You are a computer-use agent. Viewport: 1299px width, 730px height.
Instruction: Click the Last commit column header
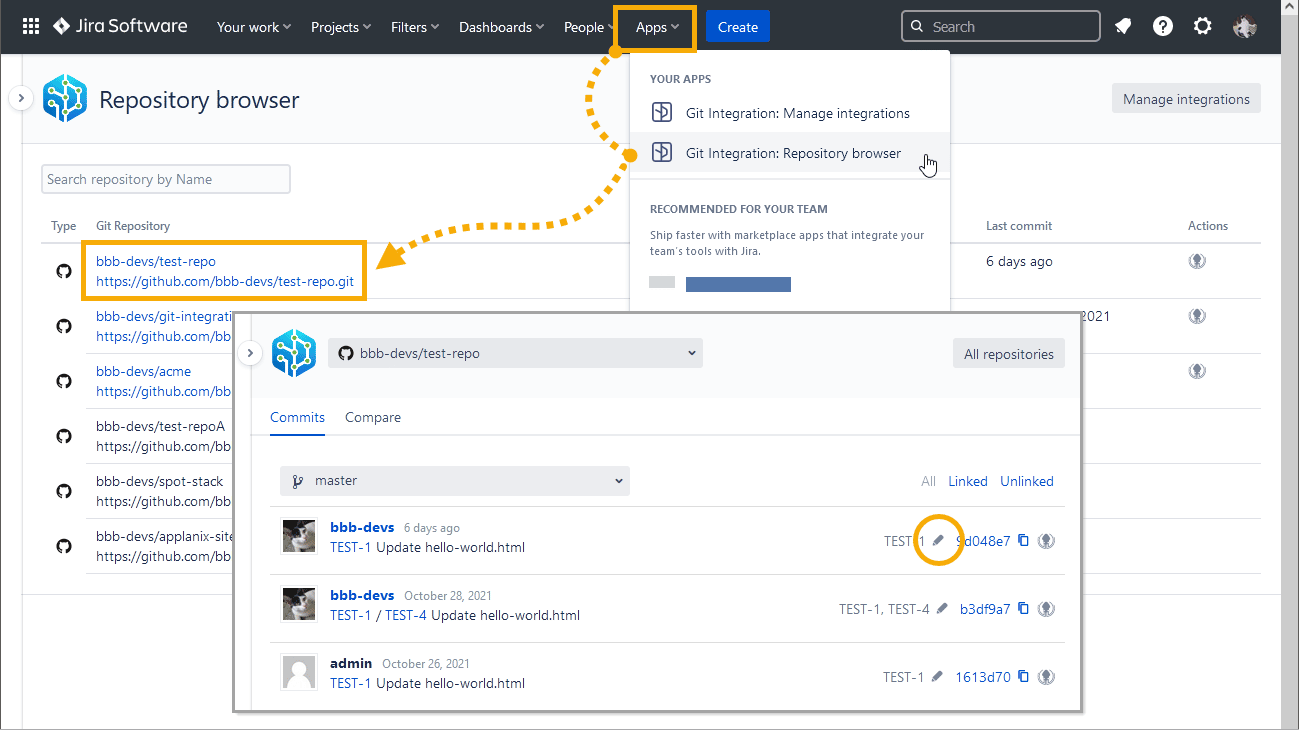[x=1019, y=226]
